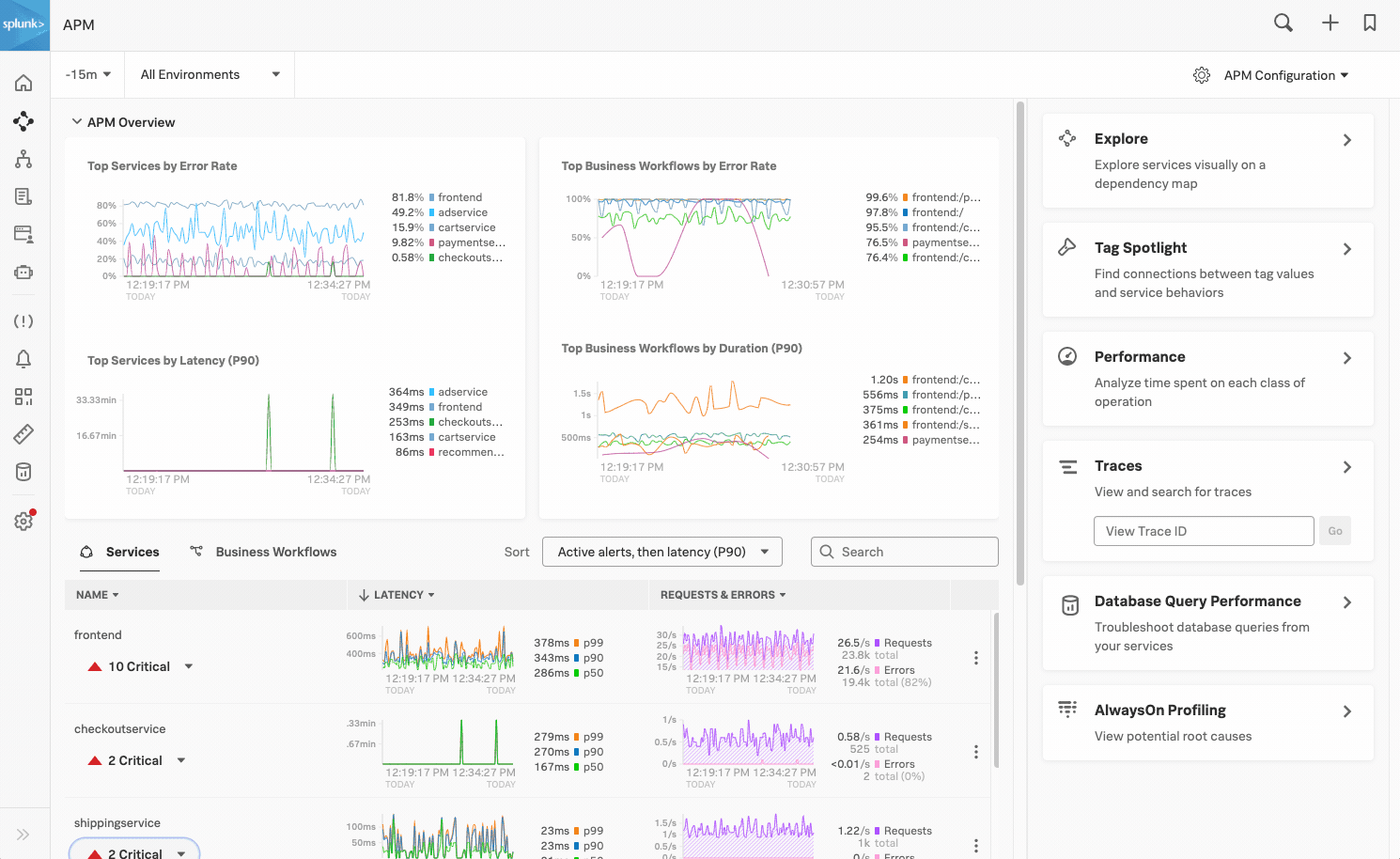Open the All Environments dropdown
This screenshot has width=1400, height=859.
tap(209, 74)
